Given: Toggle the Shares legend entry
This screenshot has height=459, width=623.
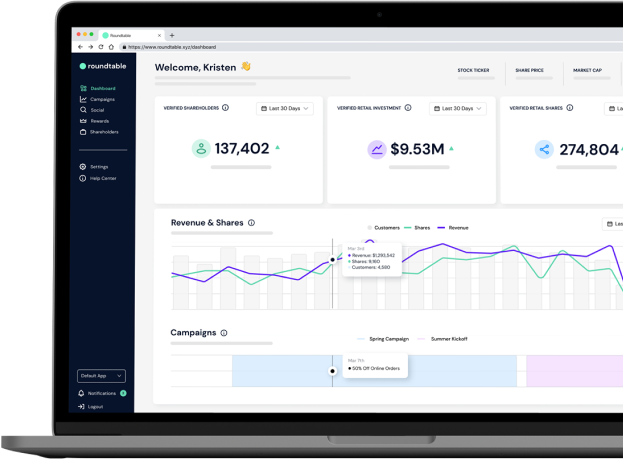Looking at the screenshot, I should pos(417,228).
